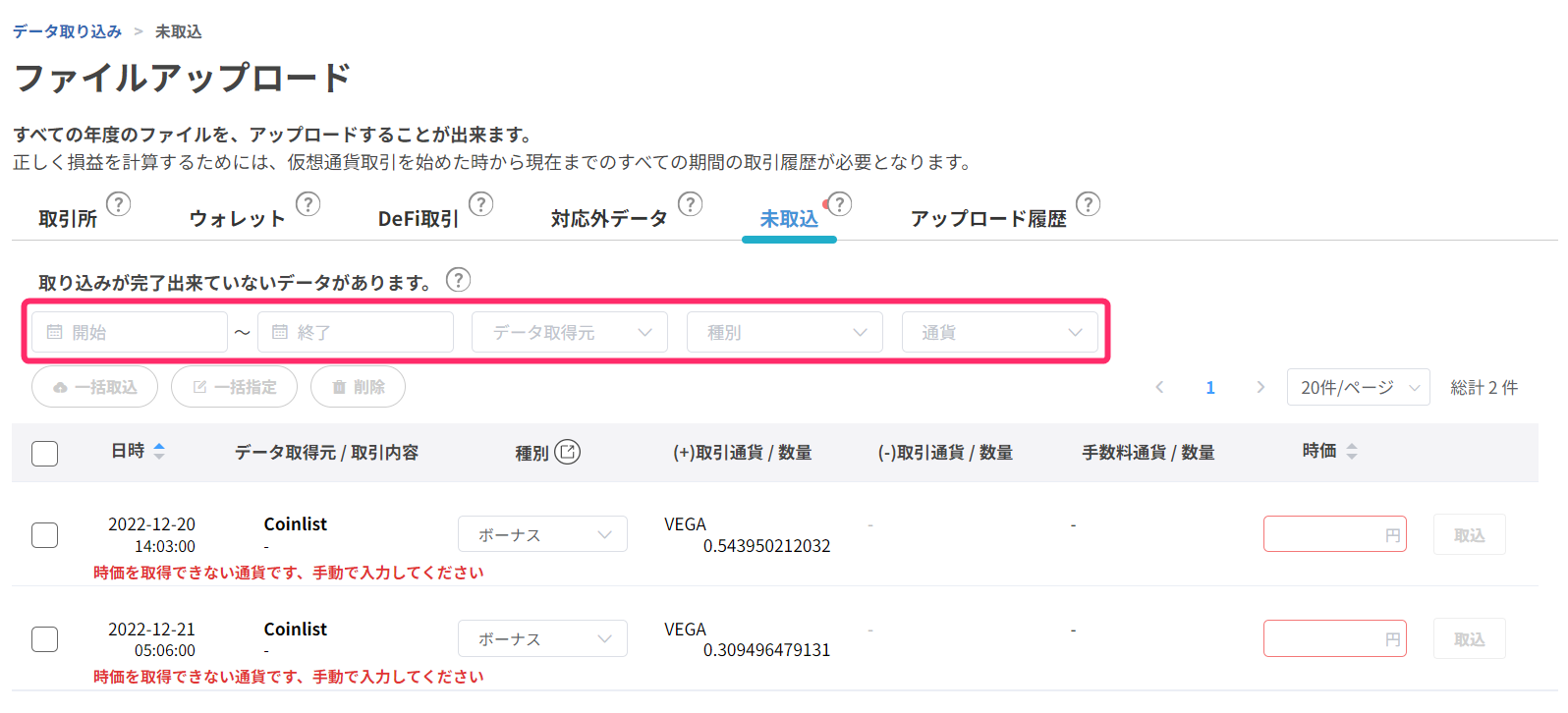Click Coinlist in the 2022-12-20 row

coord(296,524)
